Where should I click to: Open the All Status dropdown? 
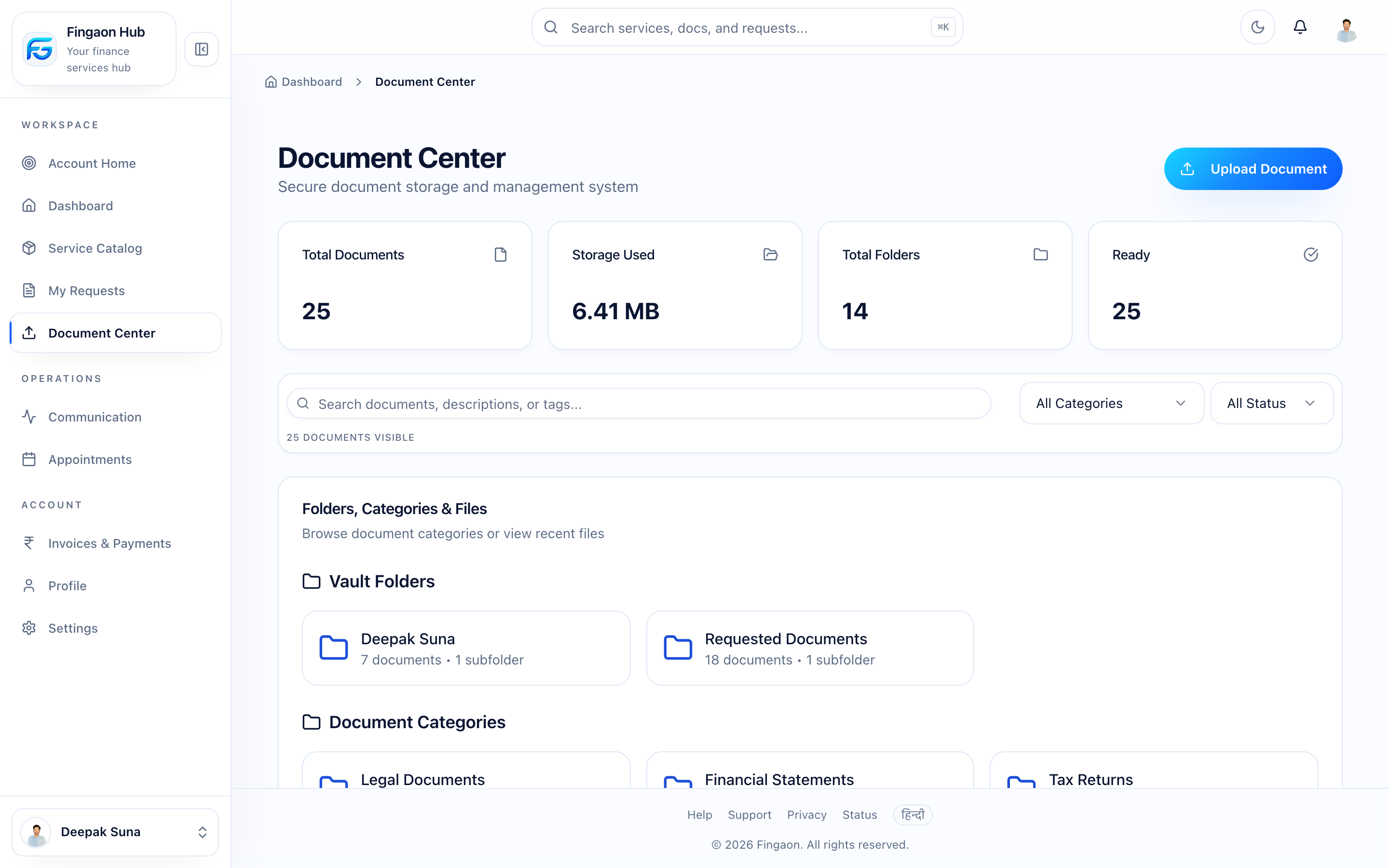tap(1271, 403)
